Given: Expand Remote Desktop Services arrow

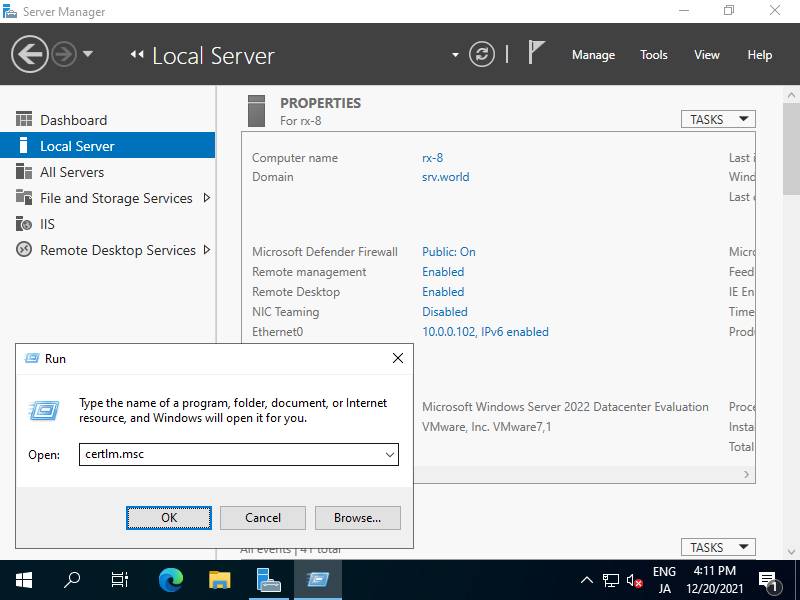Looking at the screenshot, I should pos(207,249).
